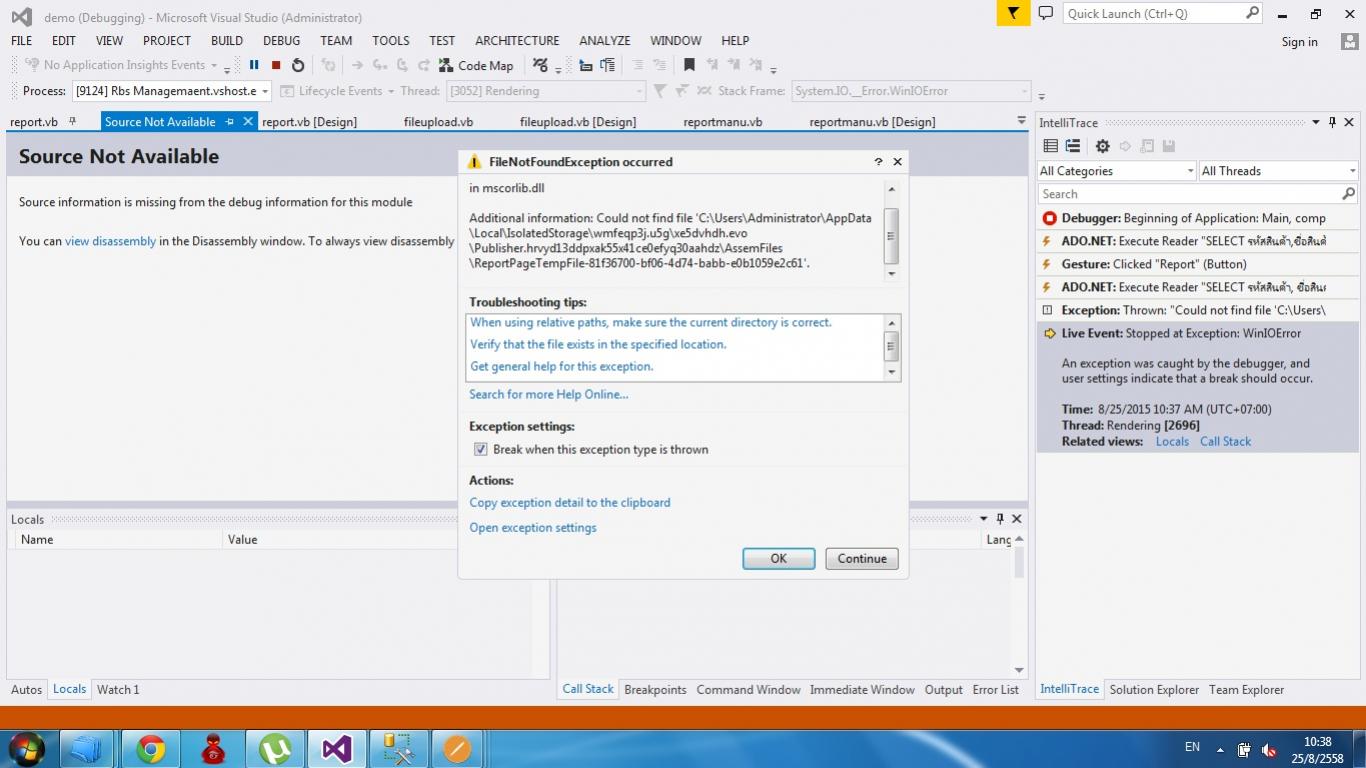Image resolution: width=1366 pixels, height=768 pixels.
Task: Click Copy exception detail to the clipboard
Action: click(x=570, y=503)
